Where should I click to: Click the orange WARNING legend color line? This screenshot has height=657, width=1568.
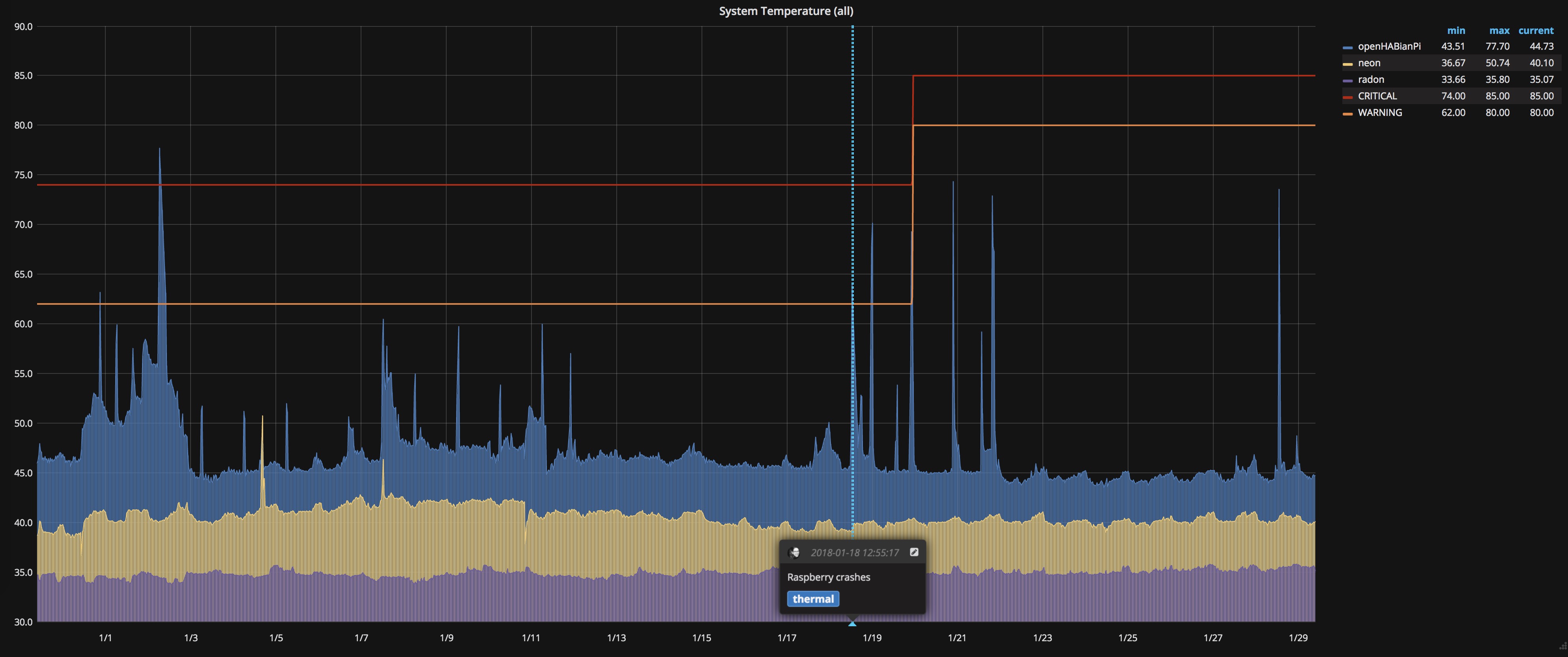(1348, 114)
